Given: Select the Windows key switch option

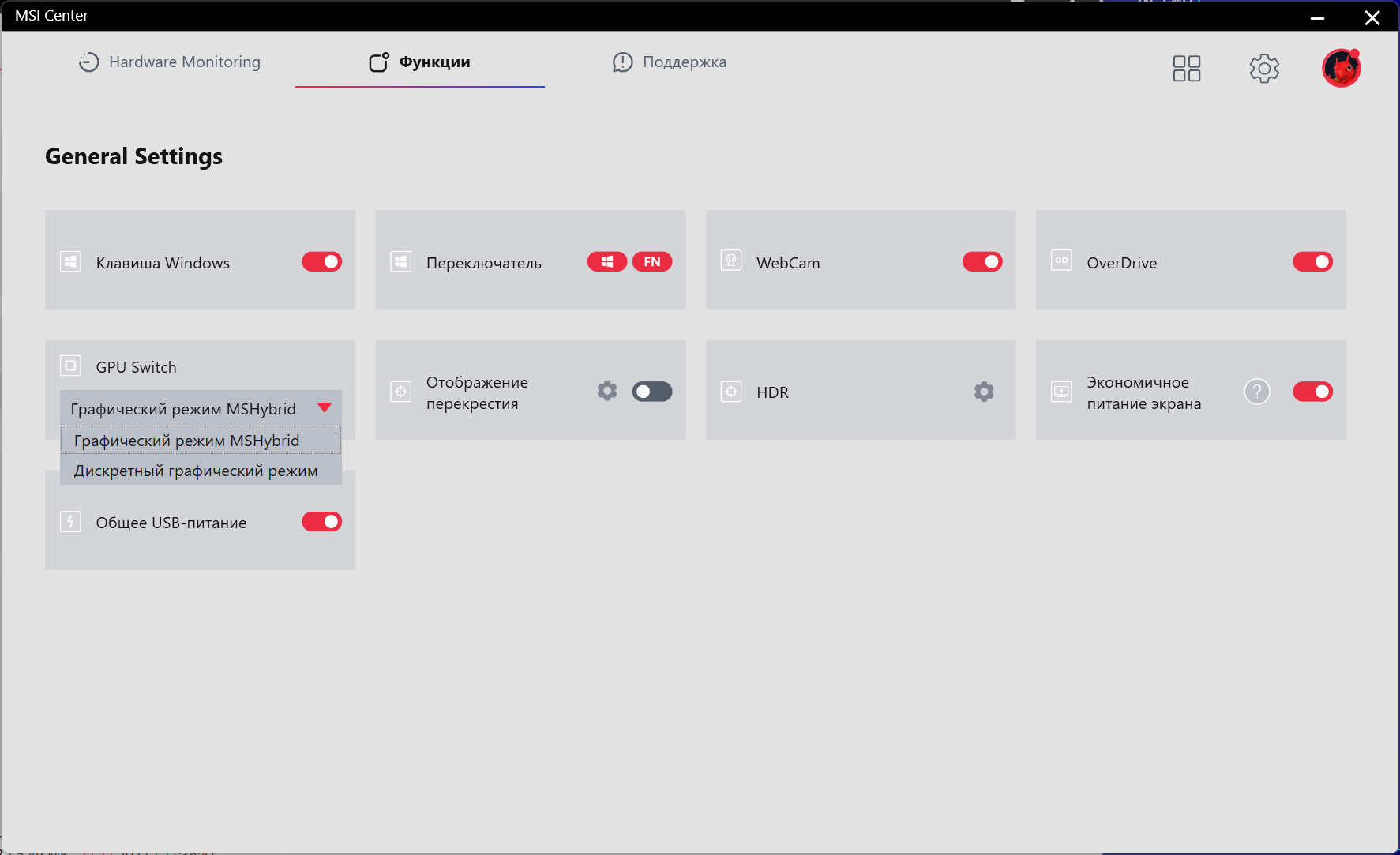Looking at the screenshot, I should pos(607,262).
